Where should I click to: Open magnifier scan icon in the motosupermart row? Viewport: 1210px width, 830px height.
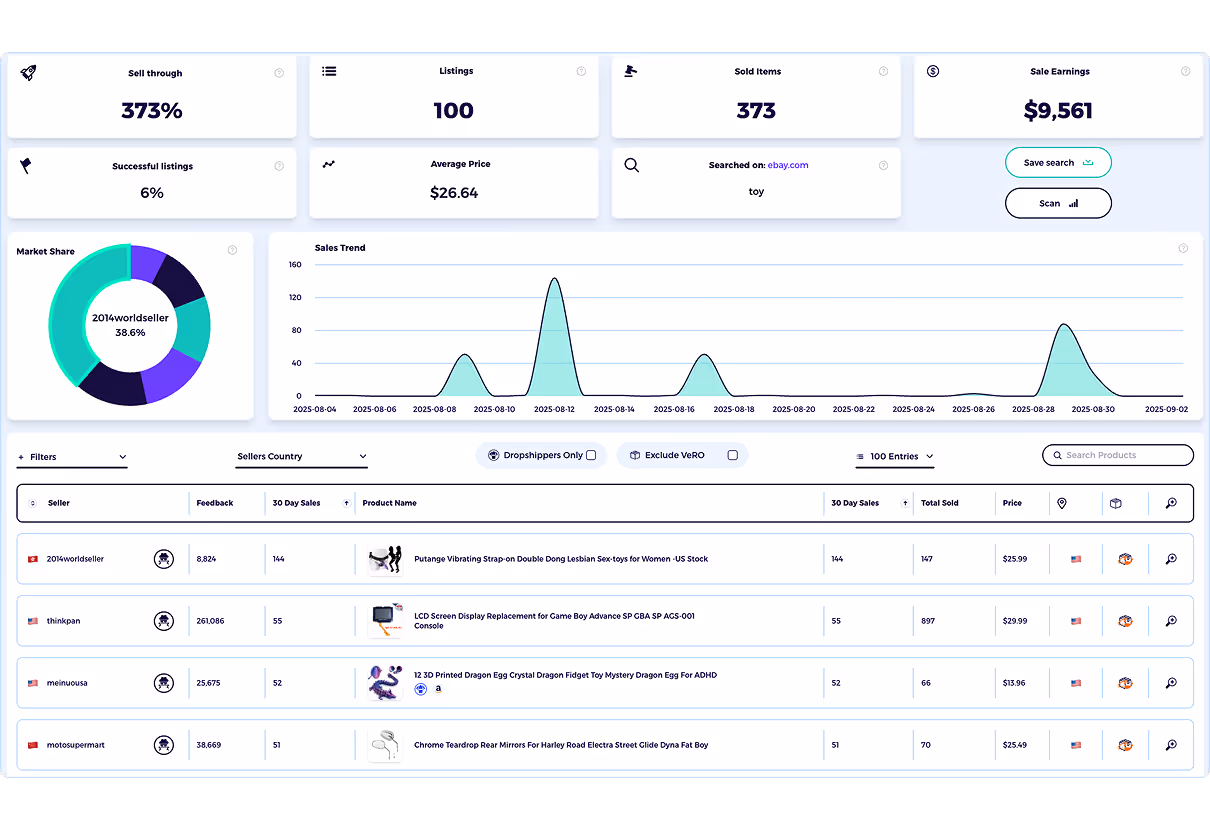tap(1171, 745)
